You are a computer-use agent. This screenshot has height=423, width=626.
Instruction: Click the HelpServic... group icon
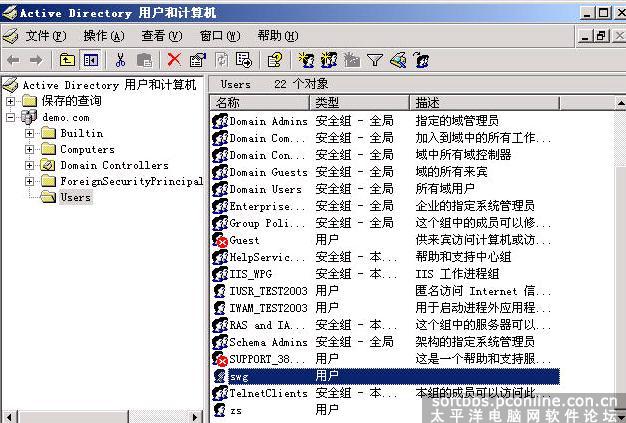pos(220,257)
